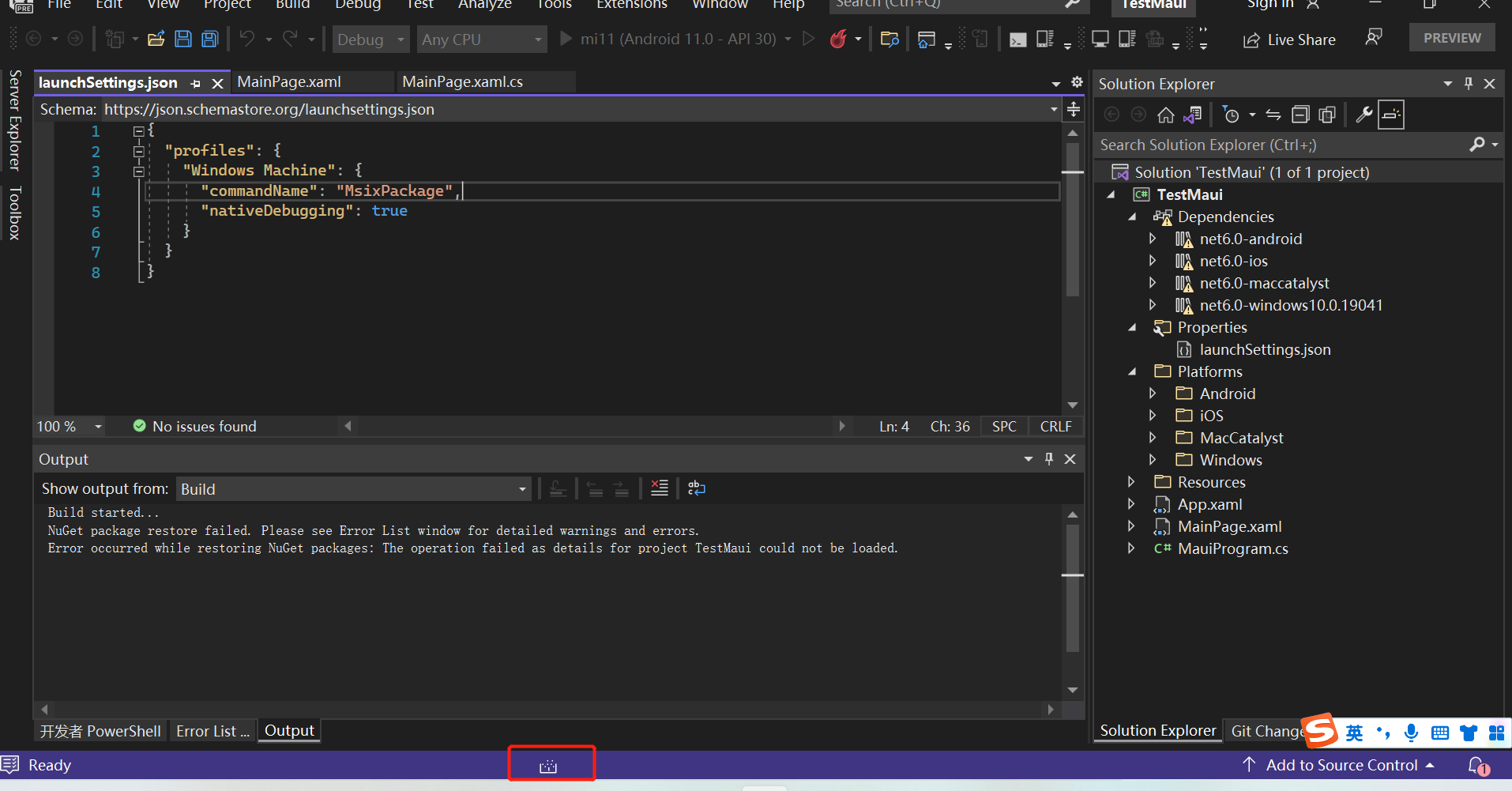Switch to the Error List tab
This screenshot has width=1512, height=791.
tap(212, 731)
